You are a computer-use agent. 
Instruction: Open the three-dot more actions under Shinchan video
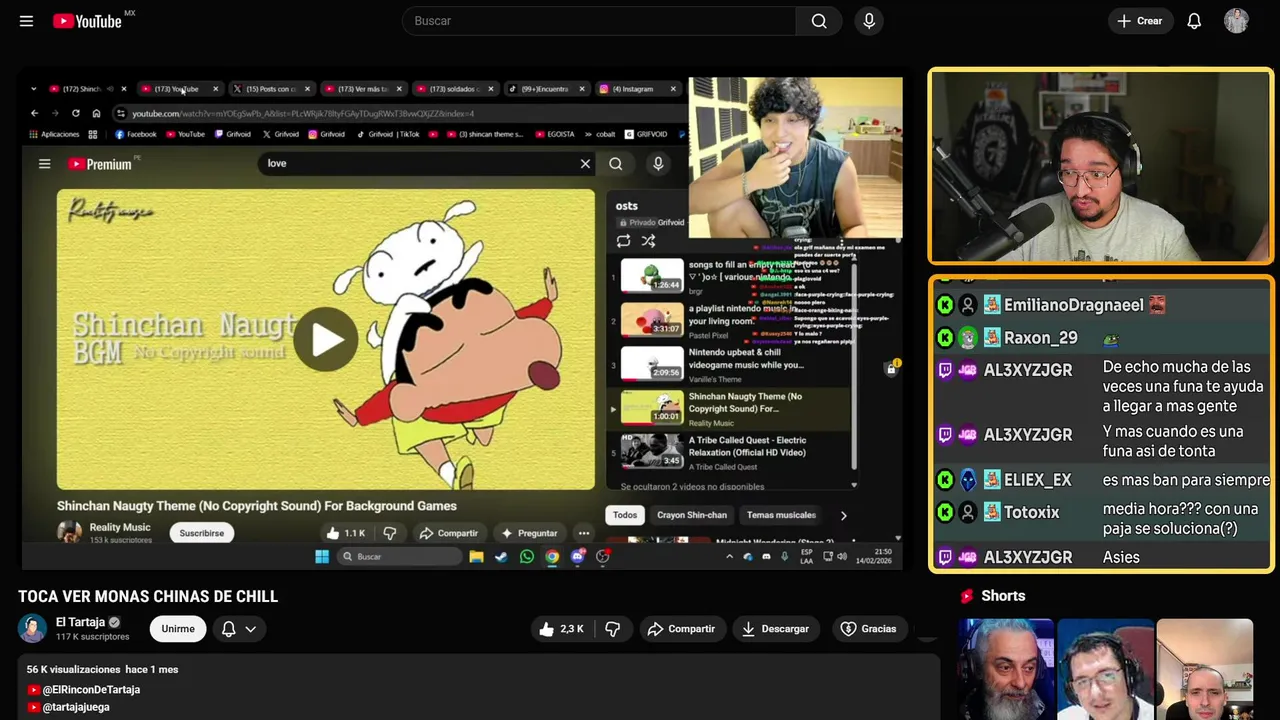pyautogui.click(x=583, y=533)
